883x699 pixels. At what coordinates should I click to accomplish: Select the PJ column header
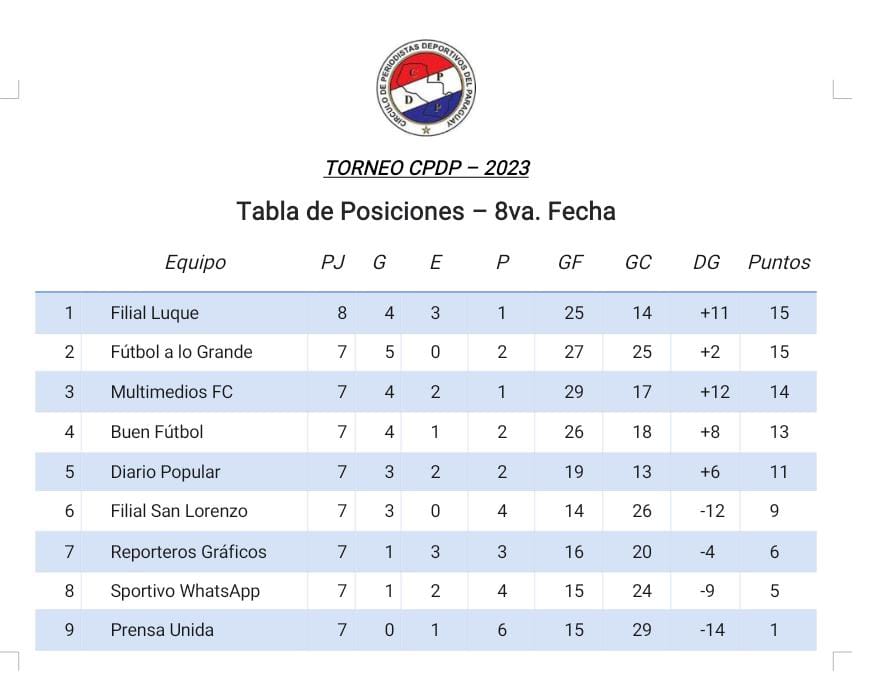click(x=333, y=262)
